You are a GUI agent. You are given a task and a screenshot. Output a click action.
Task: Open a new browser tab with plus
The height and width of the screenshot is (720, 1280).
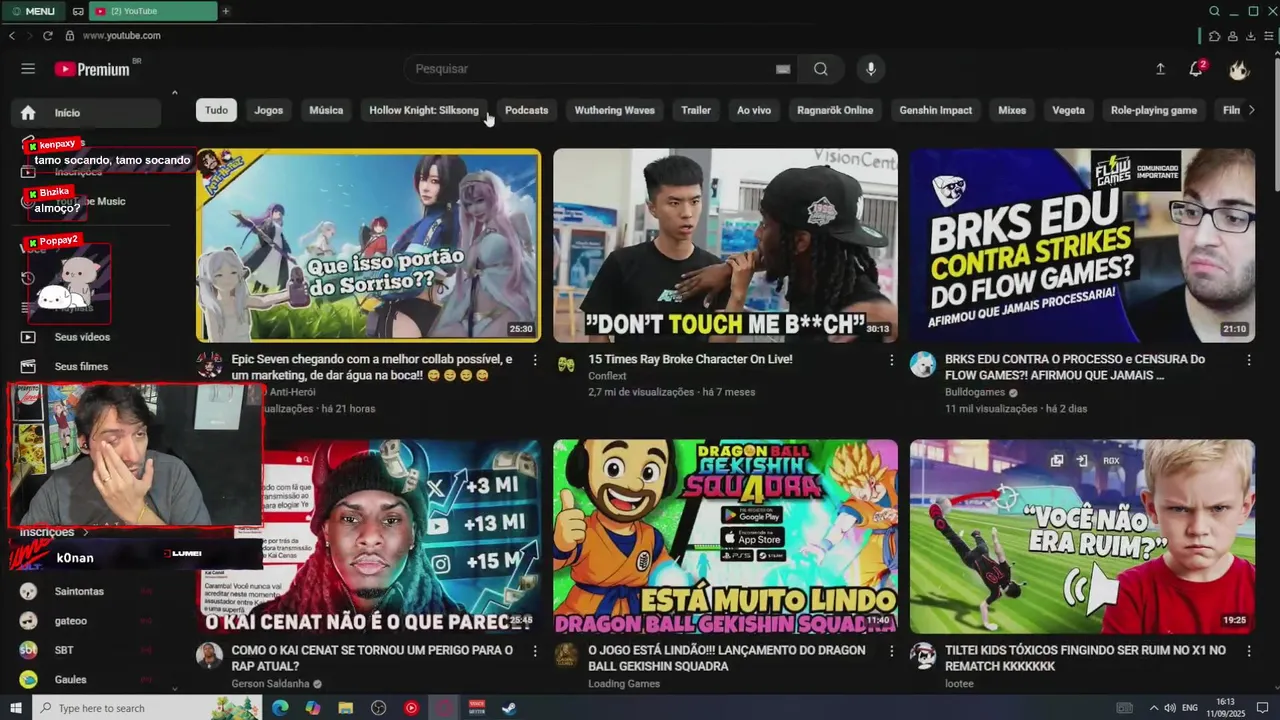click(225, 11)
